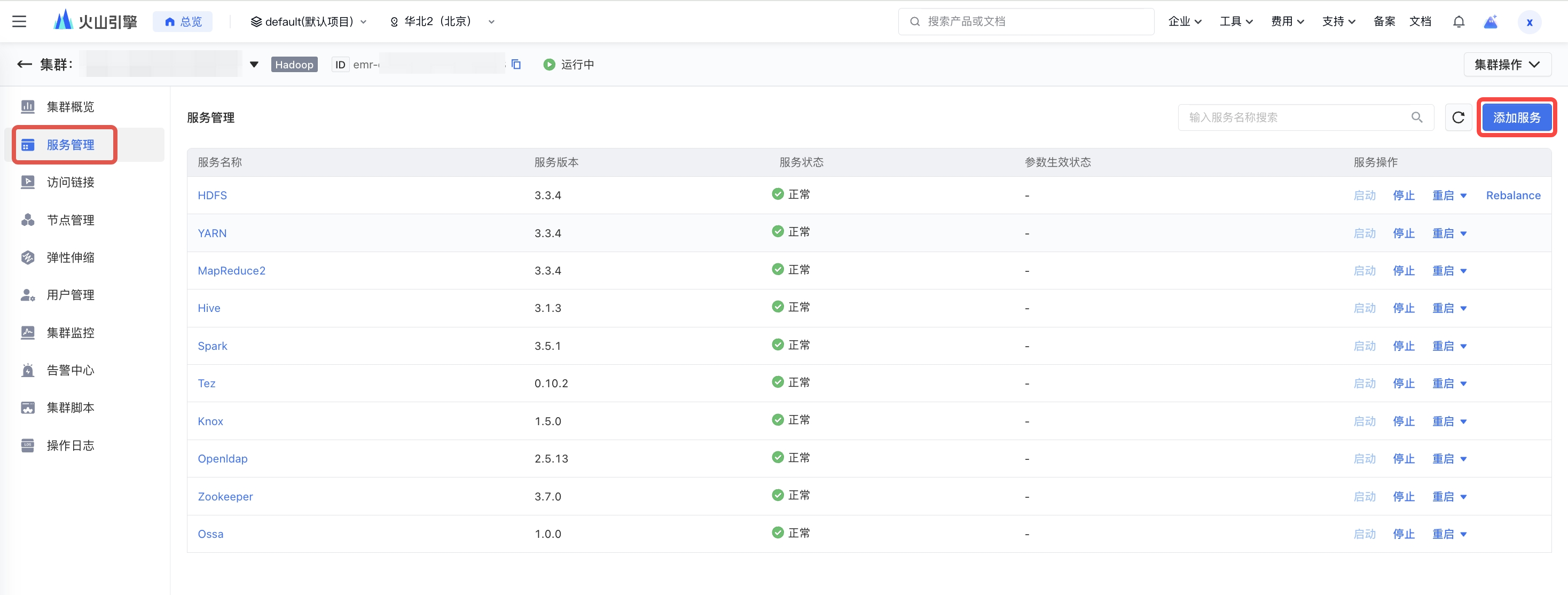The width and height of the screenshot is (1568, 595).
Task: Click Rebalance for HDFS
Action: [x=1513, y=195]
